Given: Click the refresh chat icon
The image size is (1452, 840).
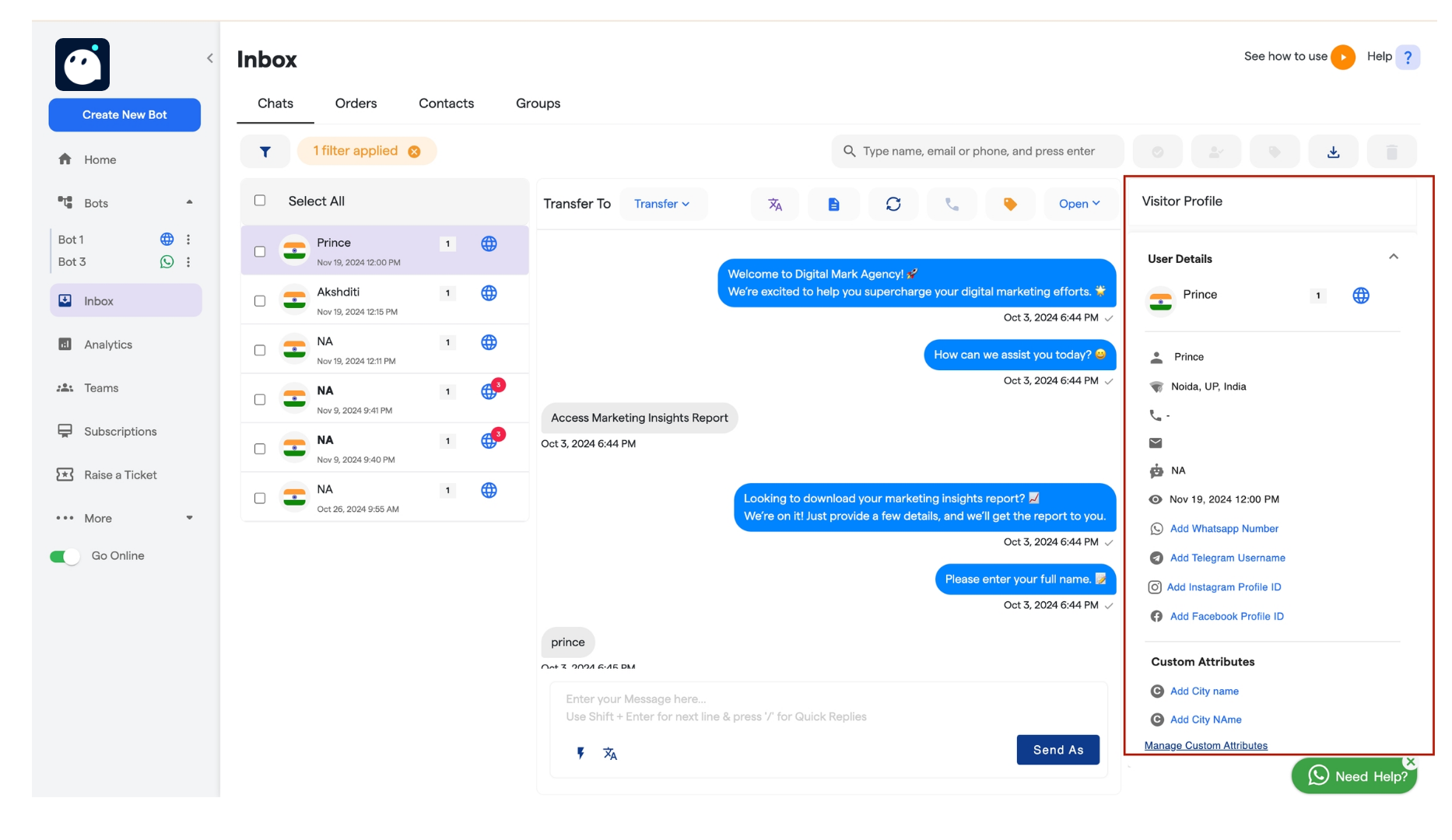Looking at the screenshot, I should click(893, 204).
